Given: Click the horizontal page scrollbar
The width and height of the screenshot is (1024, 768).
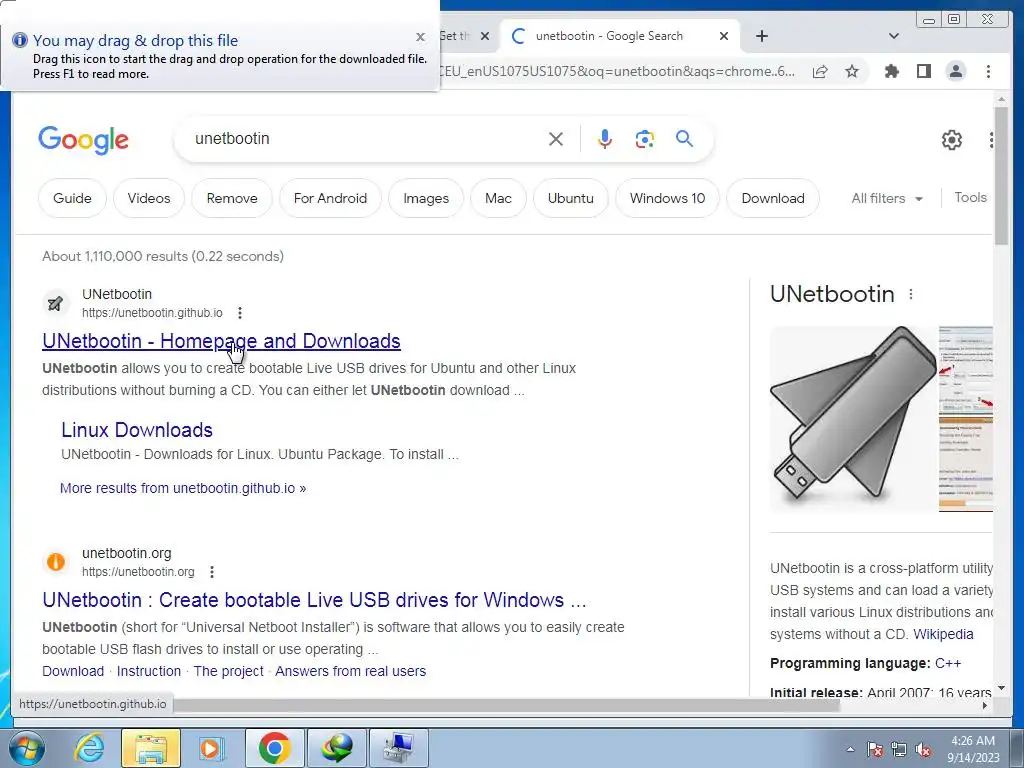Looking at the screenshot, I should [x=506, y=705].
